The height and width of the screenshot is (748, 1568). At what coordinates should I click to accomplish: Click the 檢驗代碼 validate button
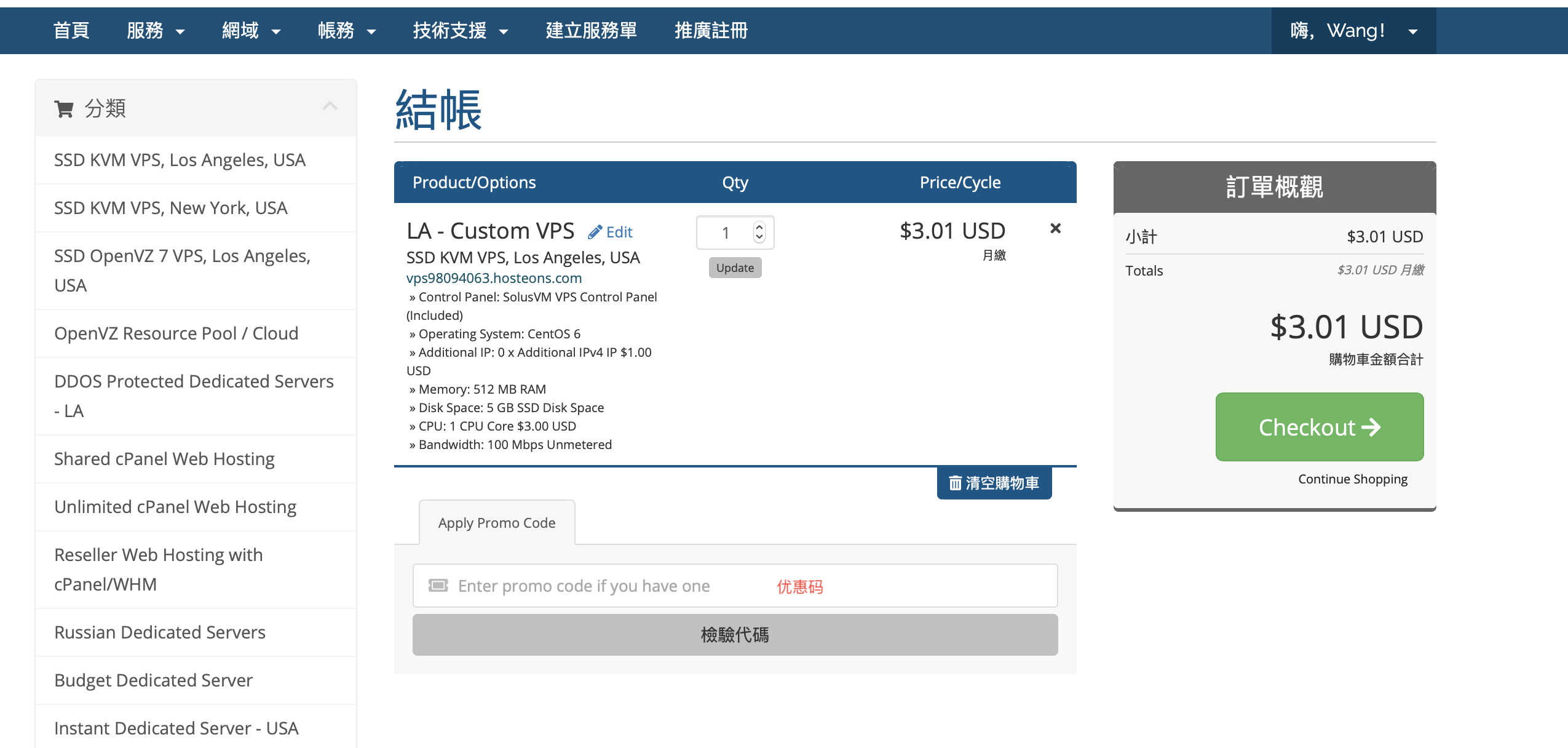pos(735,634)
